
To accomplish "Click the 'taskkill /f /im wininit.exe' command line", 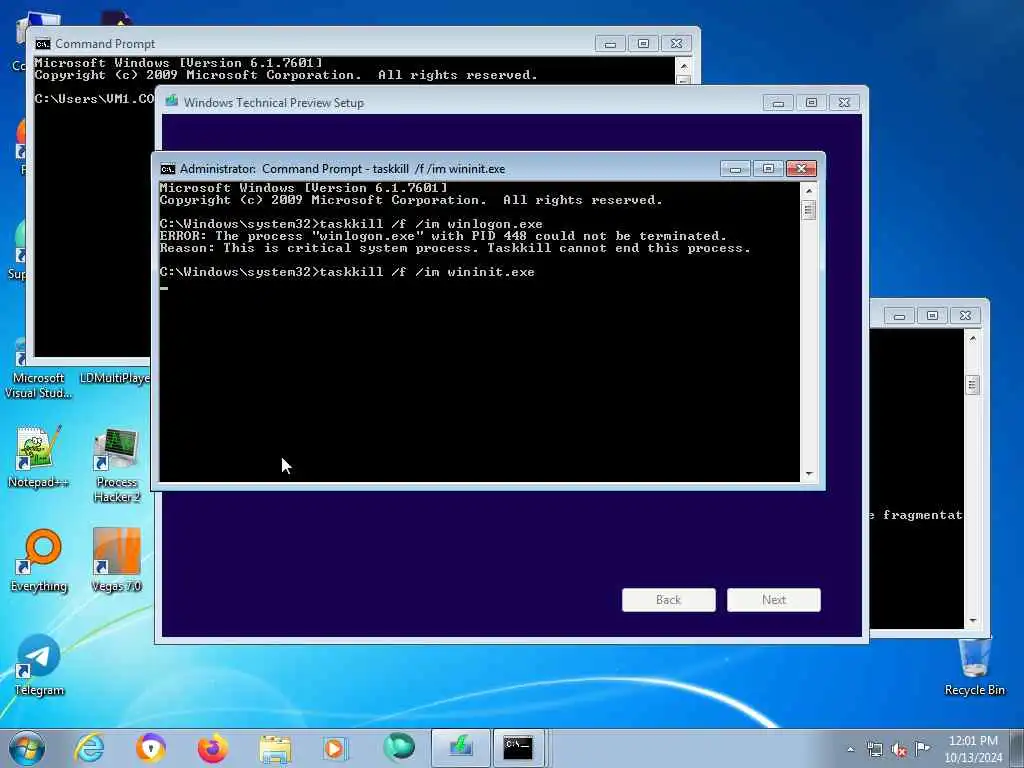I will (x=347, y=272).
